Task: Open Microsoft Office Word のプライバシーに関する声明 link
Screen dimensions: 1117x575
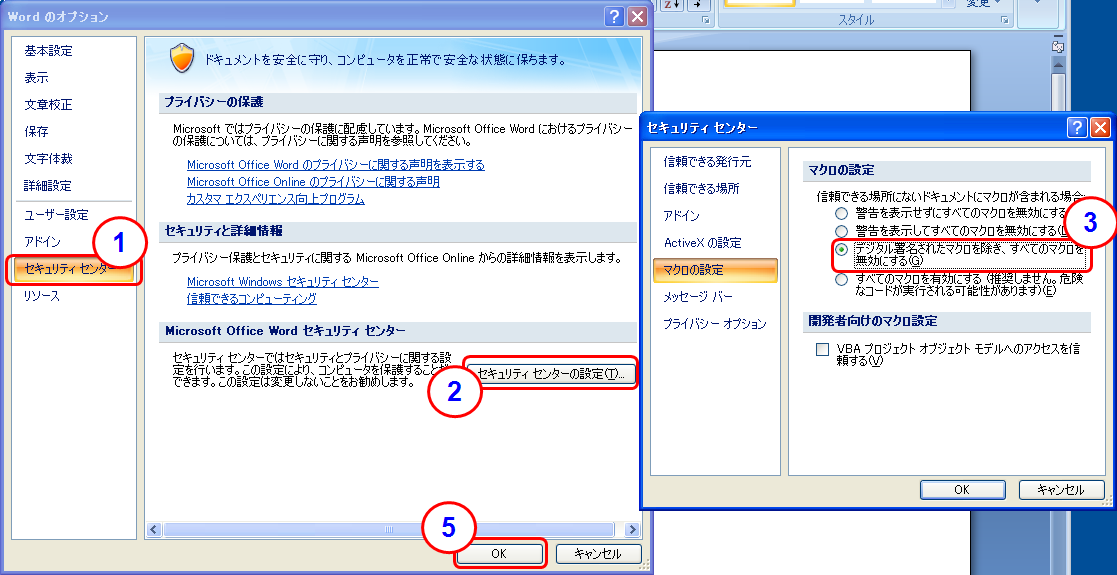Action: (x=336, y=165)
